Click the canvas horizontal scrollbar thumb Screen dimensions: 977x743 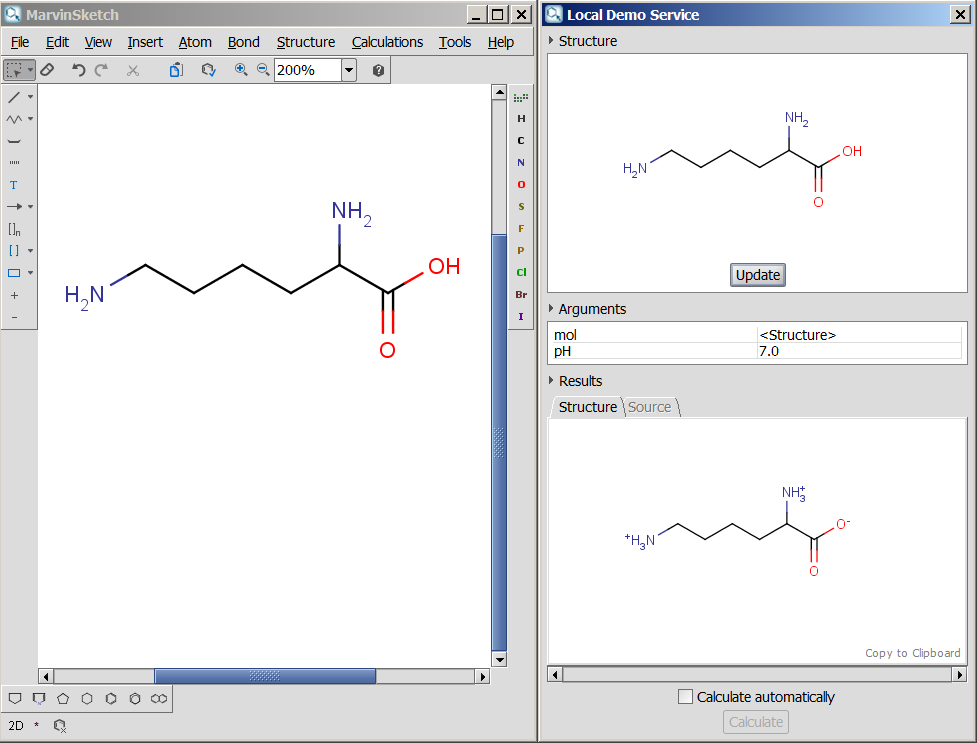(265, 676)
